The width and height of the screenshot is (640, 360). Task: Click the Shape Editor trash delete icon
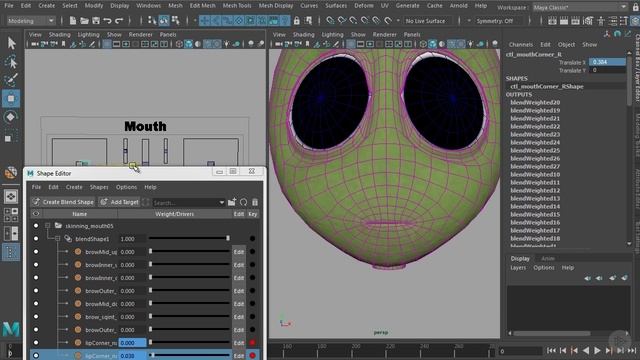(x=255, y=202)
